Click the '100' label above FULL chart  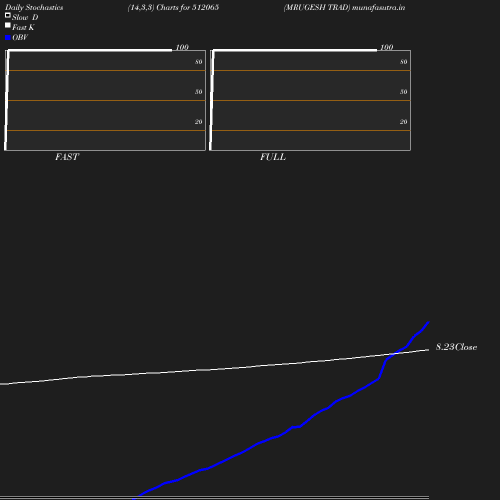(x=387, y=47)
